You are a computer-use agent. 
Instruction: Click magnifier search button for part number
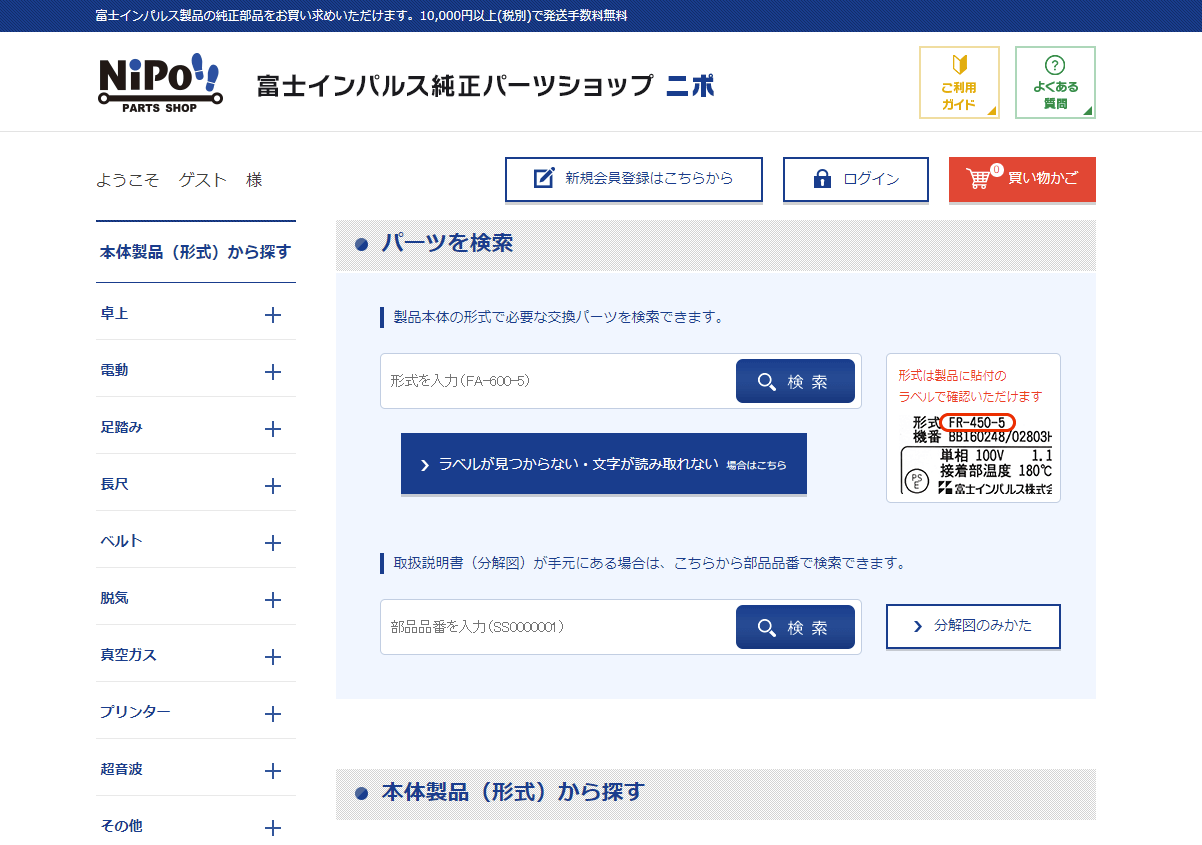click(795, 627)
